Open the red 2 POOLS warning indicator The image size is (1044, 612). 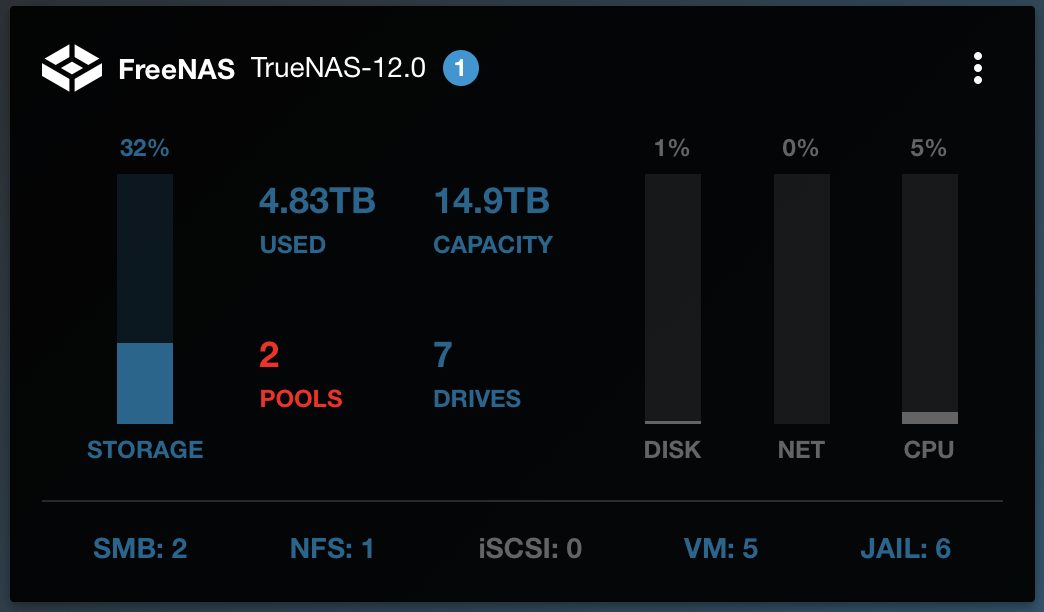(301, 375)
